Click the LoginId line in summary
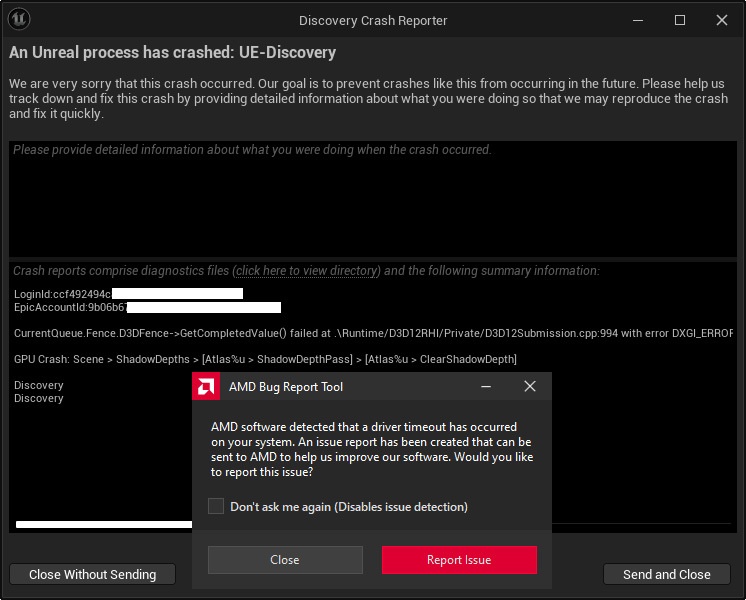The width and height of the screenshot is (746, 600). click(128, 294)
